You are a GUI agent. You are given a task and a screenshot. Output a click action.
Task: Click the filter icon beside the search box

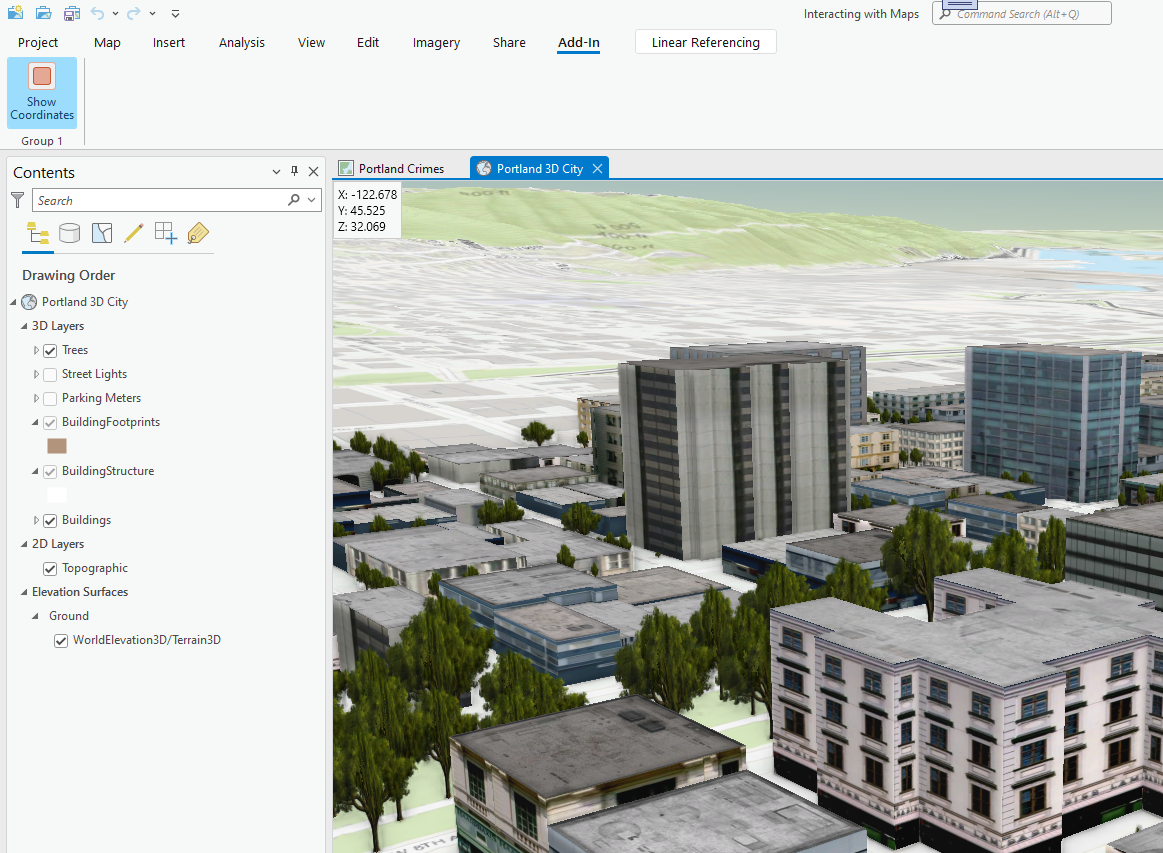17,199
